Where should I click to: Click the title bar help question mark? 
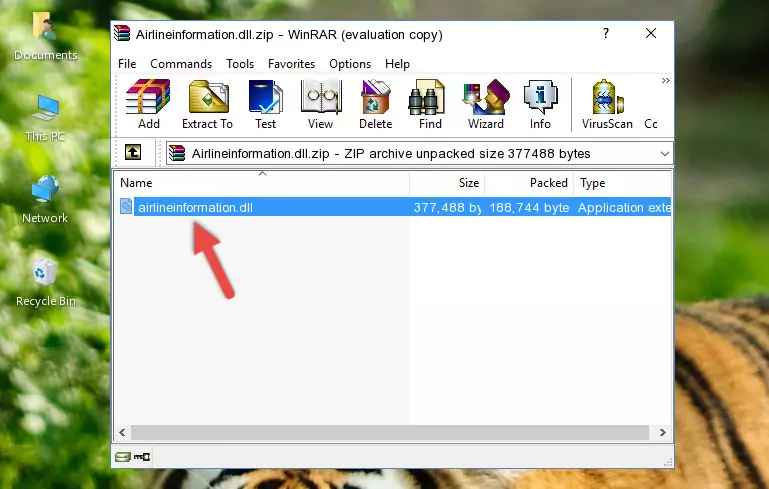click(606, 33)
